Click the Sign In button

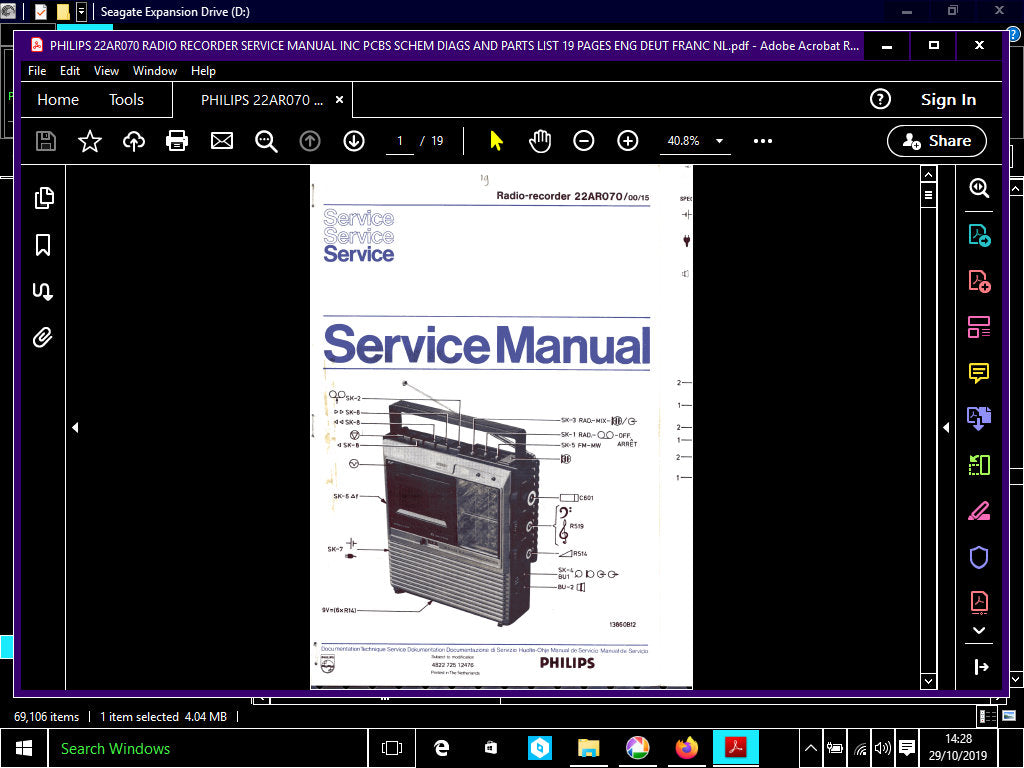tap(947, 99)
